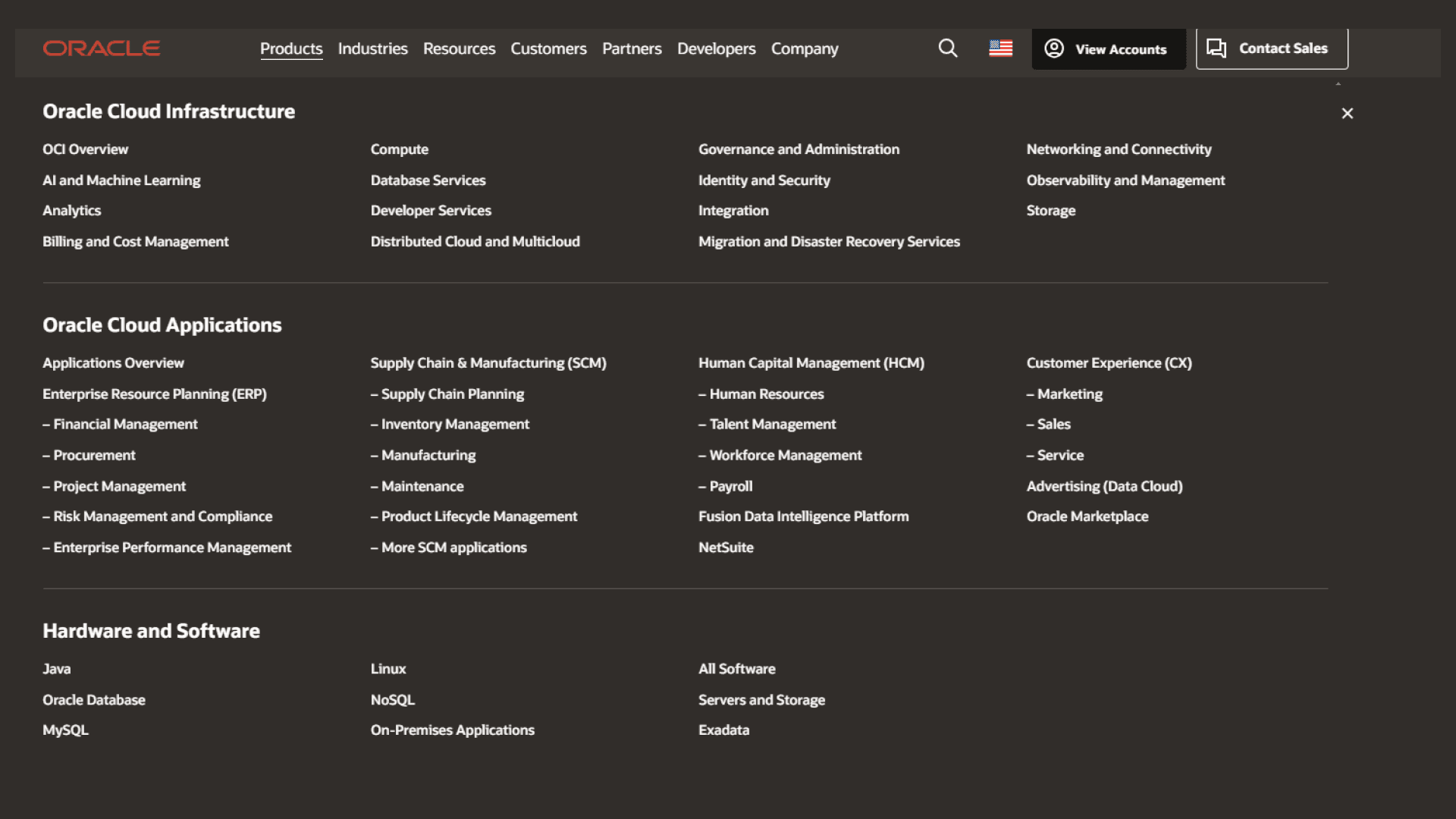Open the Customers menu
This screenshot has width=1456, height=819.
pyautogui.click(x=549, y=49)
